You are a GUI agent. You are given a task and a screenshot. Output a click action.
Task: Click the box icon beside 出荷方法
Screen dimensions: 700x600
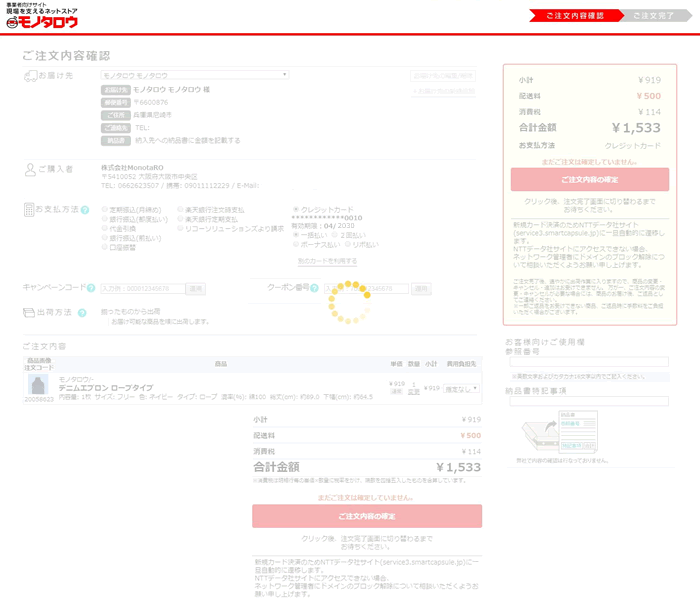[29, 312]
